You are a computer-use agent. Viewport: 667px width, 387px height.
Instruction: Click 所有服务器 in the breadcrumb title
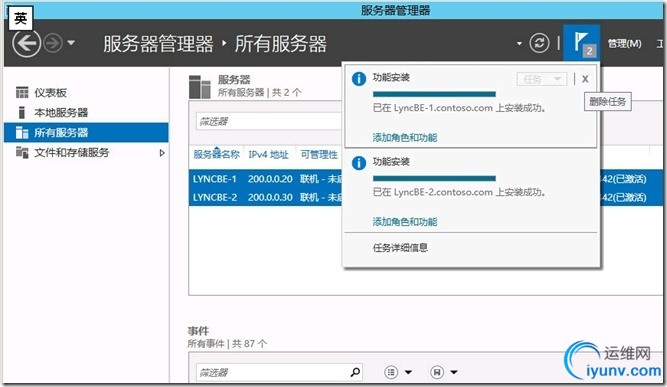click(281, 44)
